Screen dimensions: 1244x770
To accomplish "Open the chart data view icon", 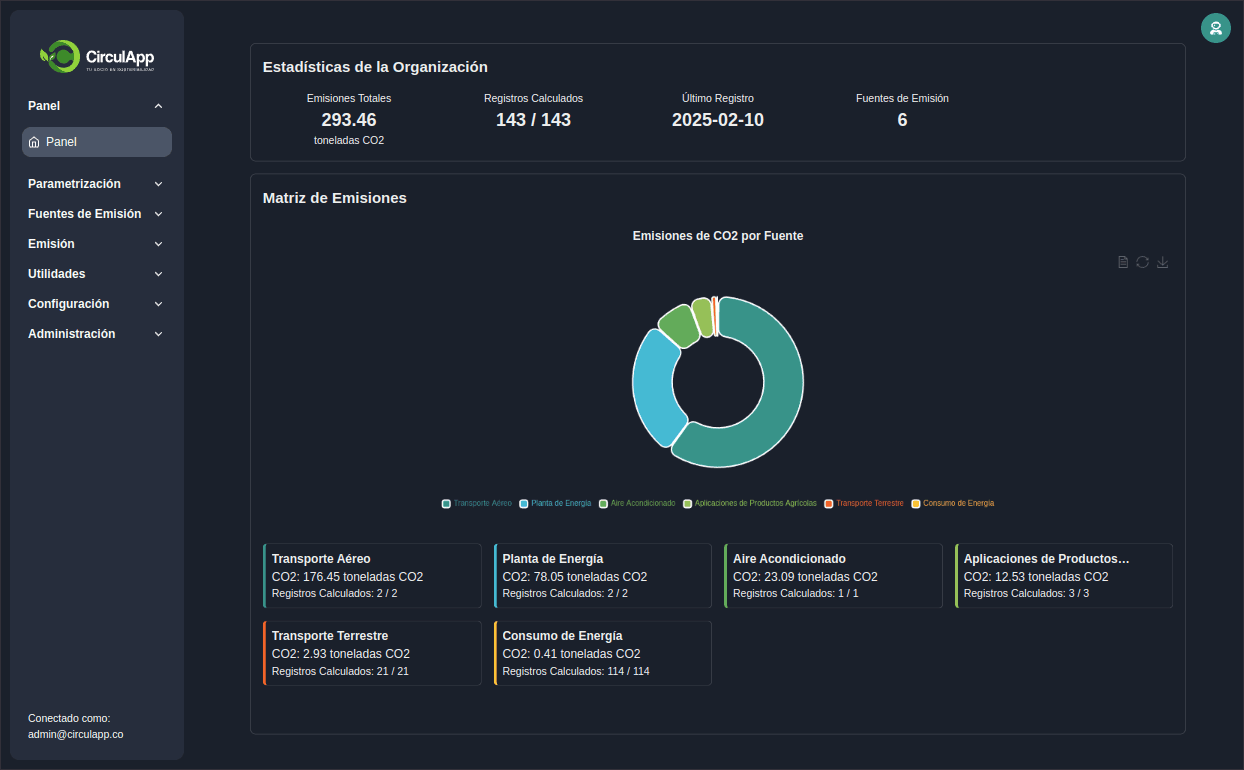I will [x=1123, y=262].
